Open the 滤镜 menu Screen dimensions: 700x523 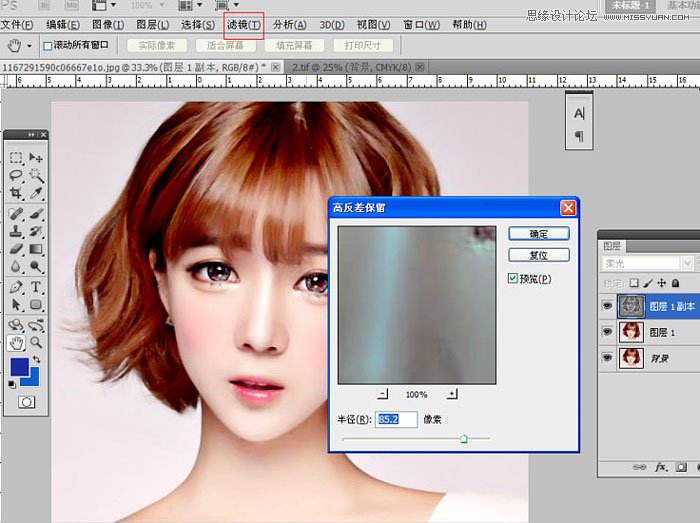[243, 24]
